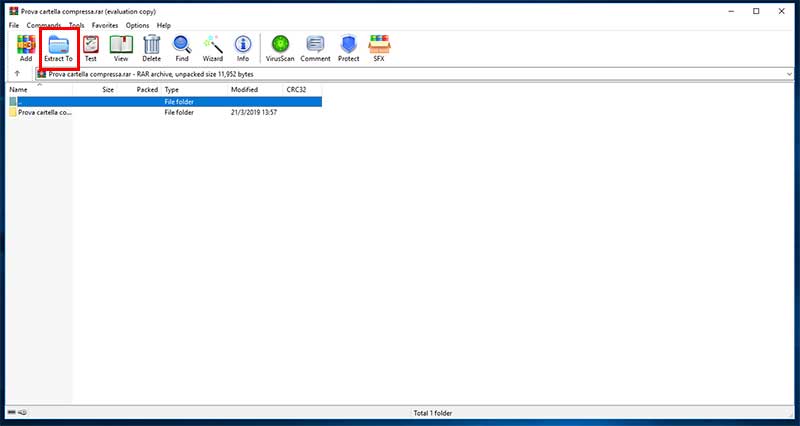Minimize the WinRAR window

(x=731, y=11)
